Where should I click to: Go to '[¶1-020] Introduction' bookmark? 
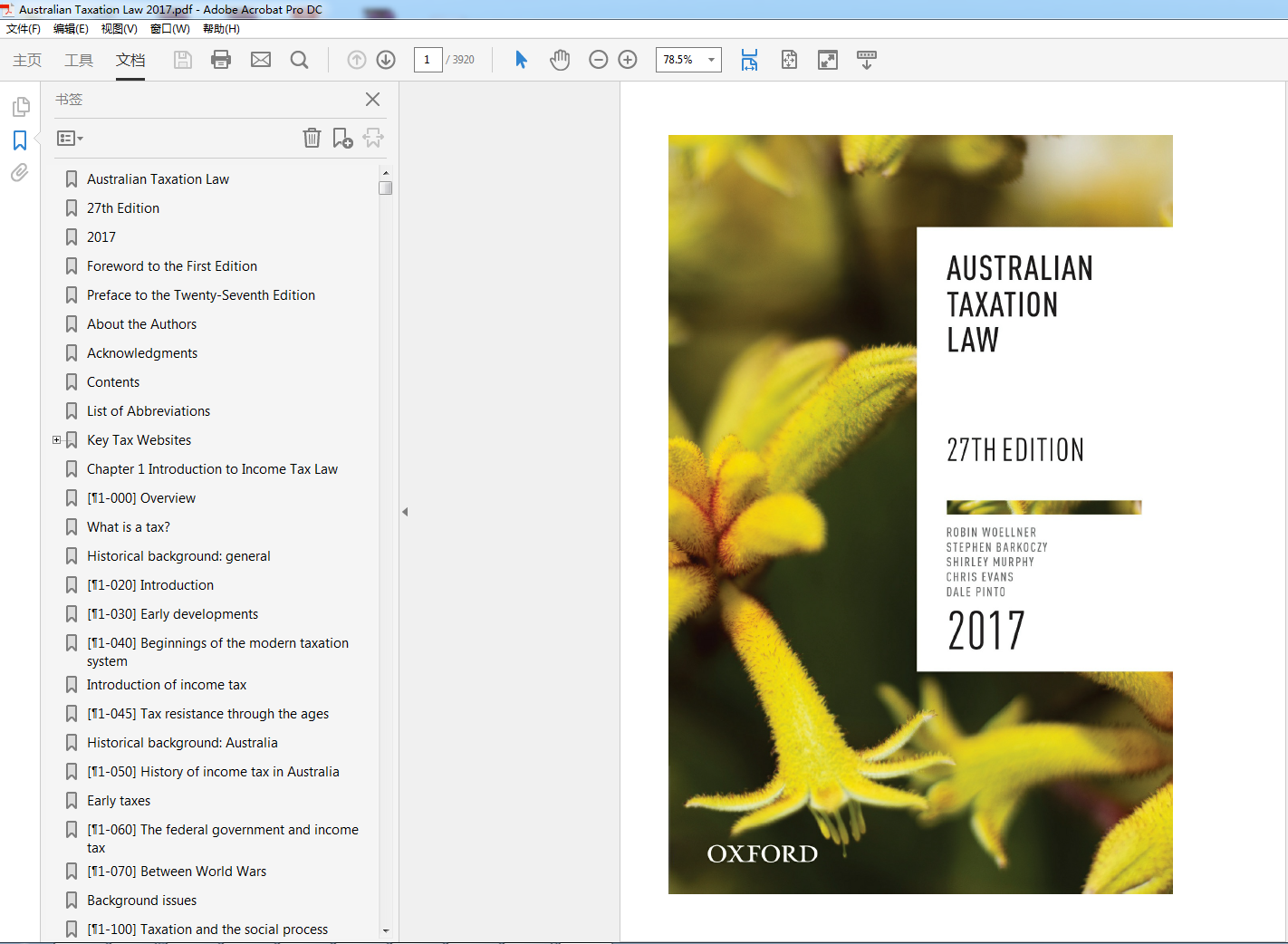pyautogui.click(x=150, y=585)
